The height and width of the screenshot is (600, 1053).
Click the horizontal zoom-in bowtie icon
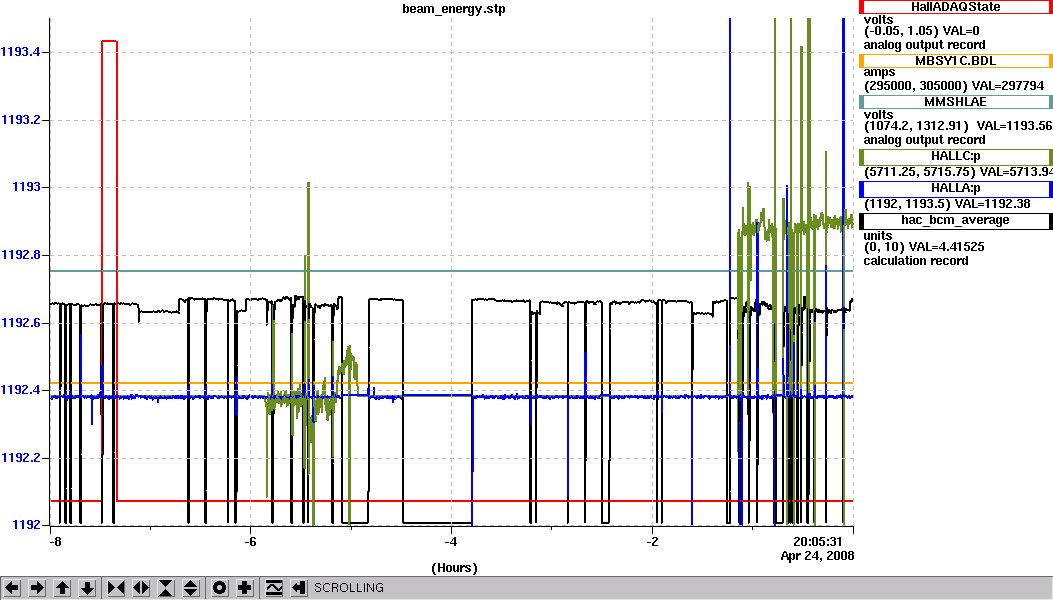[116, 588]
